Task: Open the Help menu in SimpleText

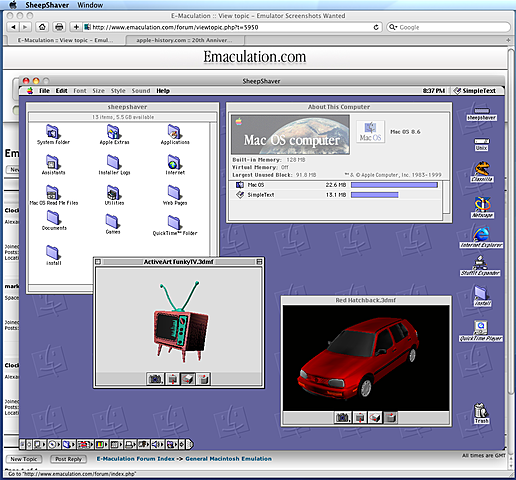Action: point(163,91)
